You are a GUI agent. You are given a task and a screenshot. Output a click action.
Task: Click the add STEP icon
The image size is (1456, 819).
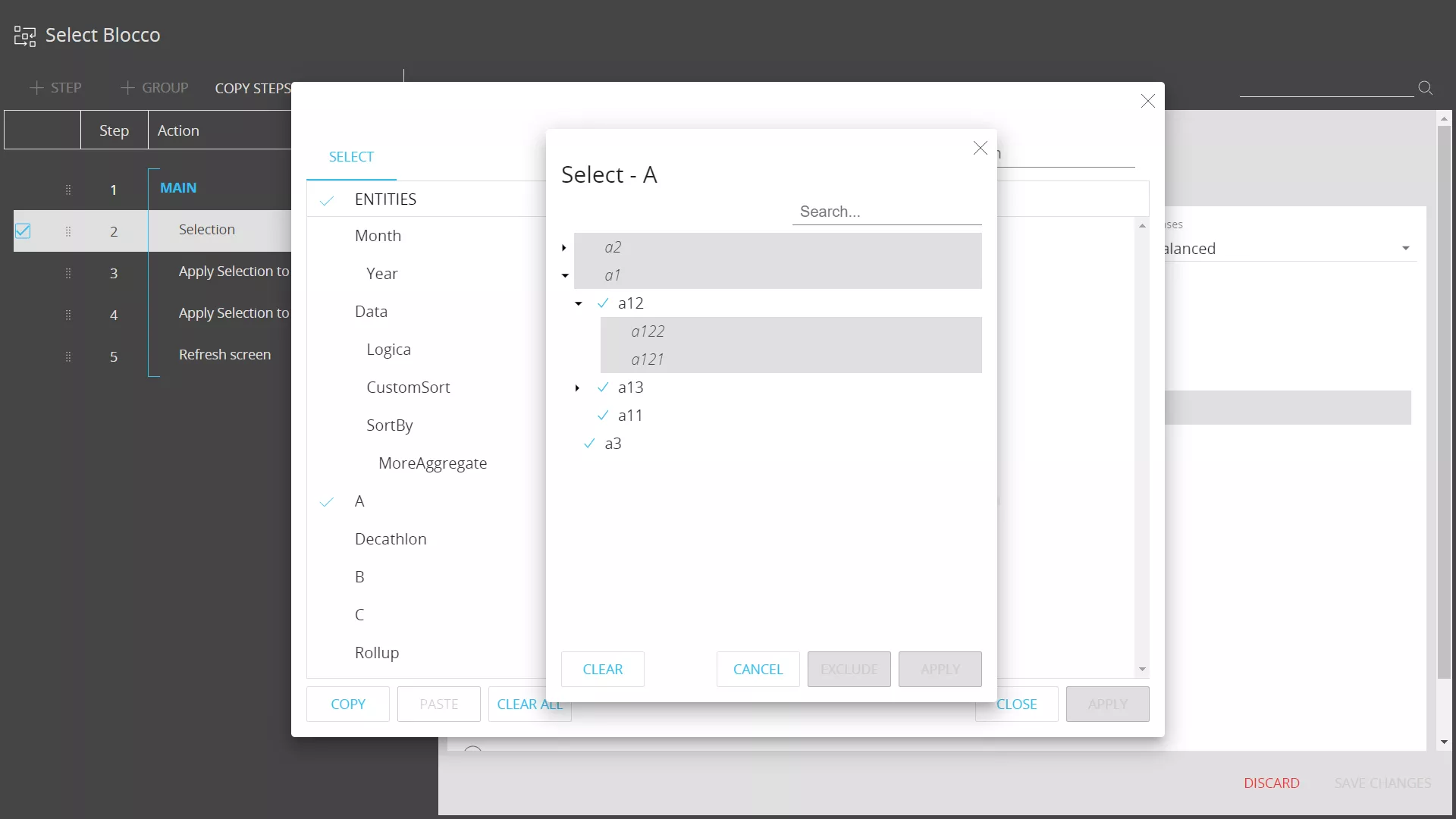coord(36,88)
